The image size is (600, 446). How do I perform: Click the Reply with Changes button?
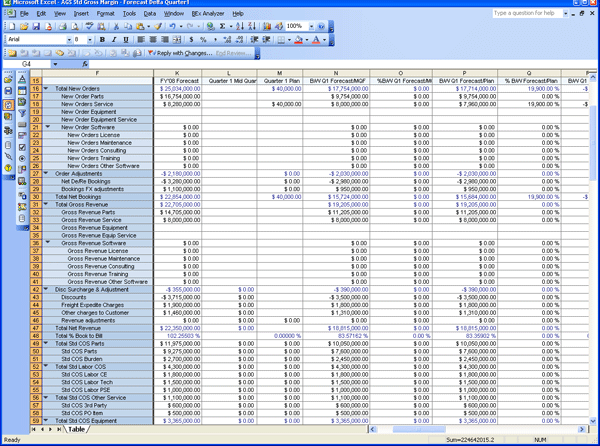(x=183, y=52)
